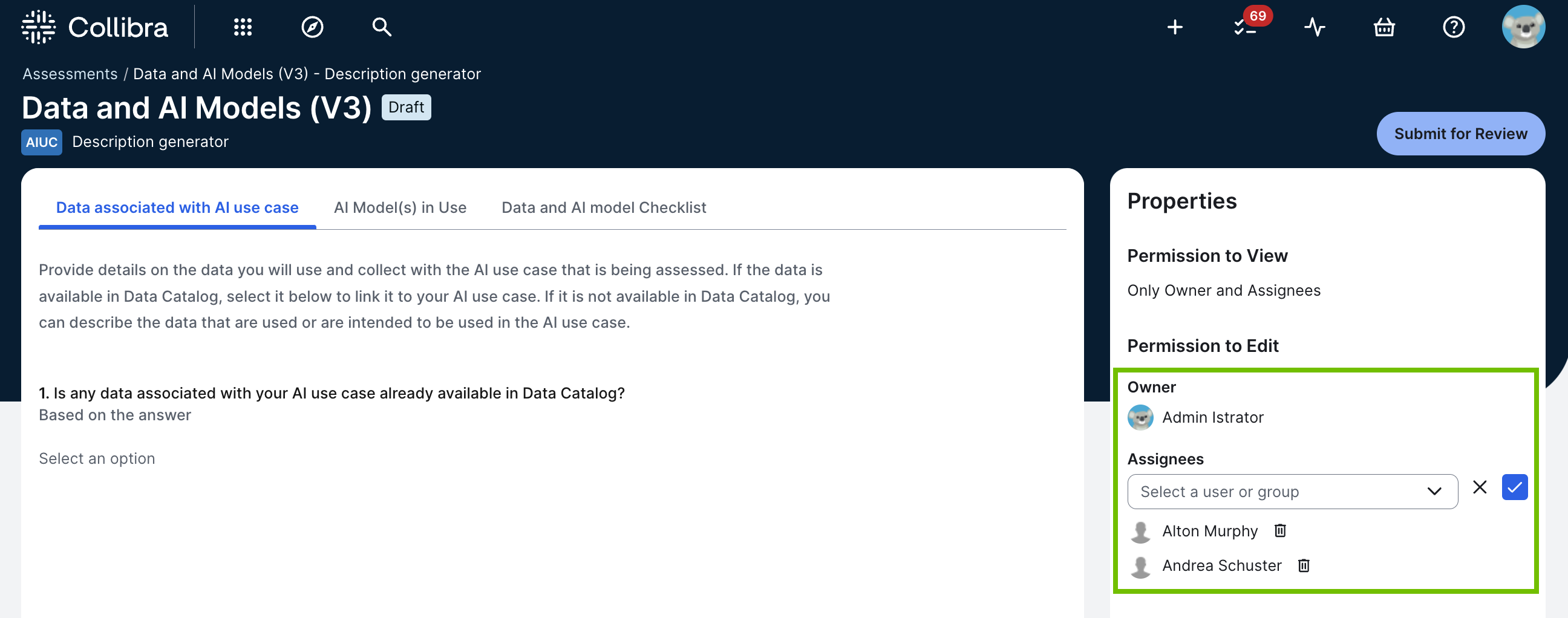1568x618 pixels.
Task: Open the tasks icon with 69 badge
Action: [1246, 27]
